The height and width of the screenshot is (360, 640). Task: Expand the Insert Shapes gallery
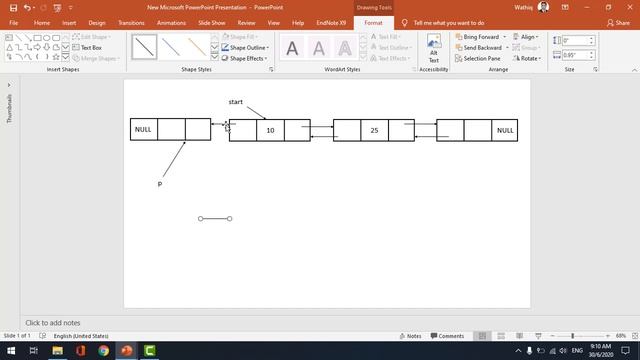tap(65, 57)
